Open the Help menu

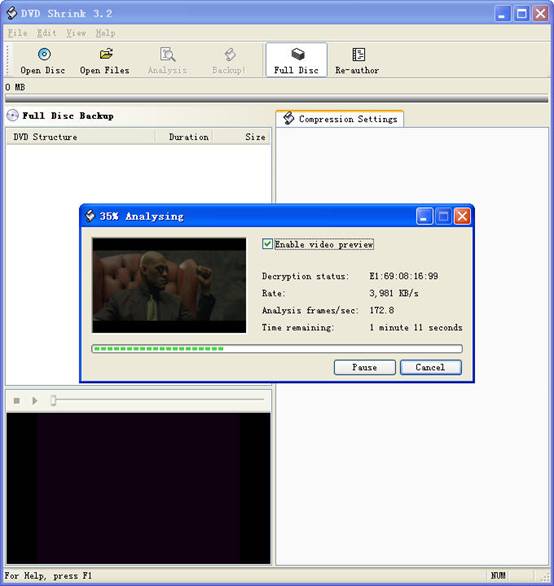(x=105, y=33)
